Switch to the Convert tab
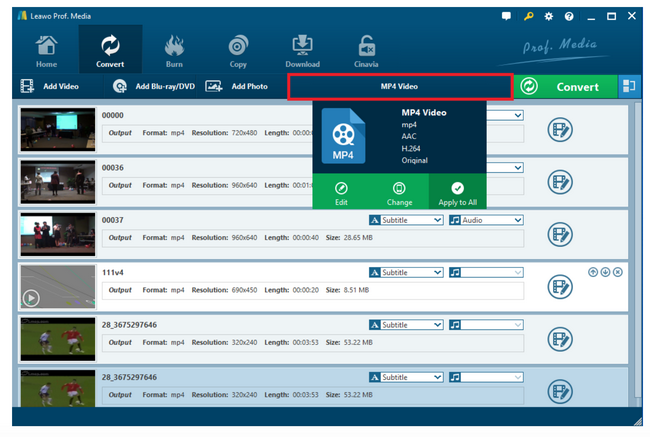This screenshot has height=437, width=650. [x=110, y=51]
